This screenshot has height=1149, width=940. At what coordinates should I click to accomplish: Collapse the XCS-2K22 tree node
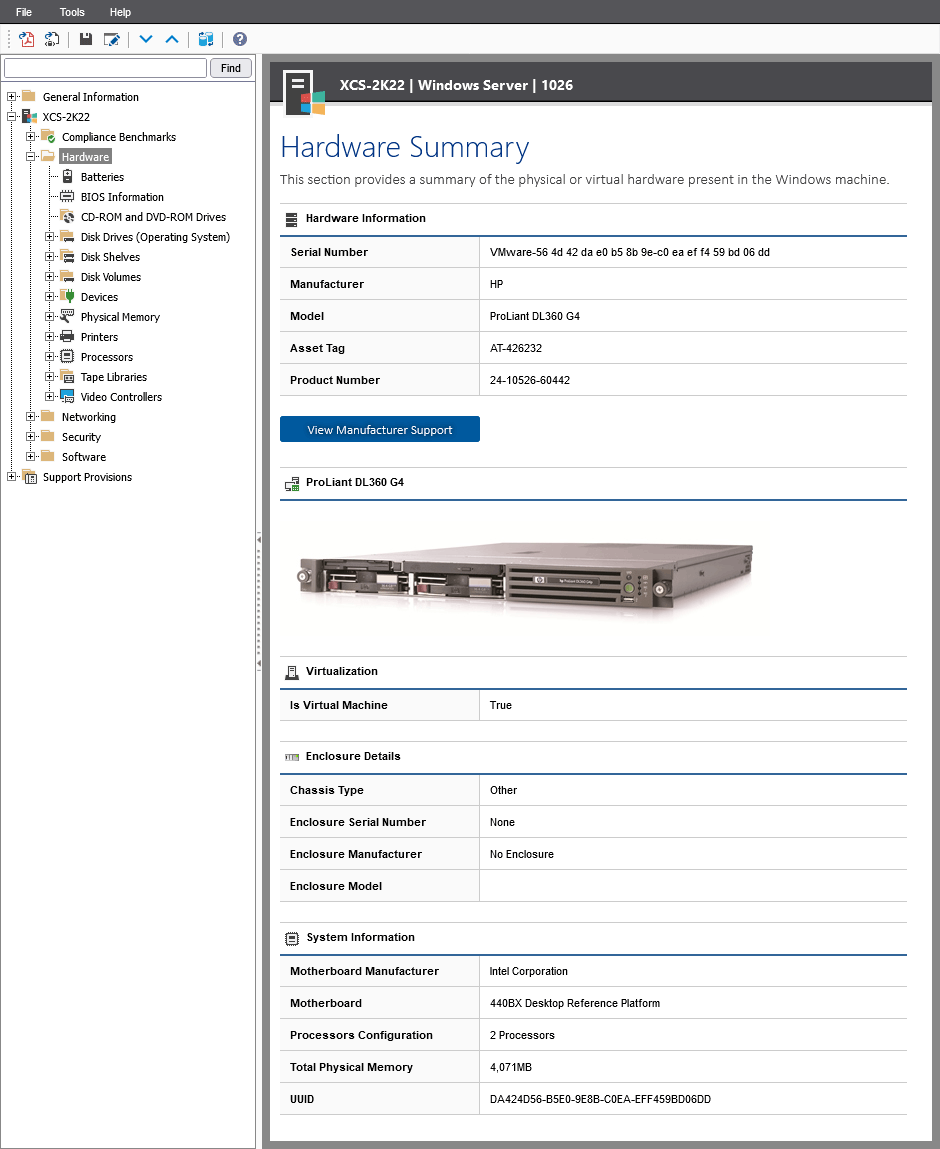click(12, 117)
